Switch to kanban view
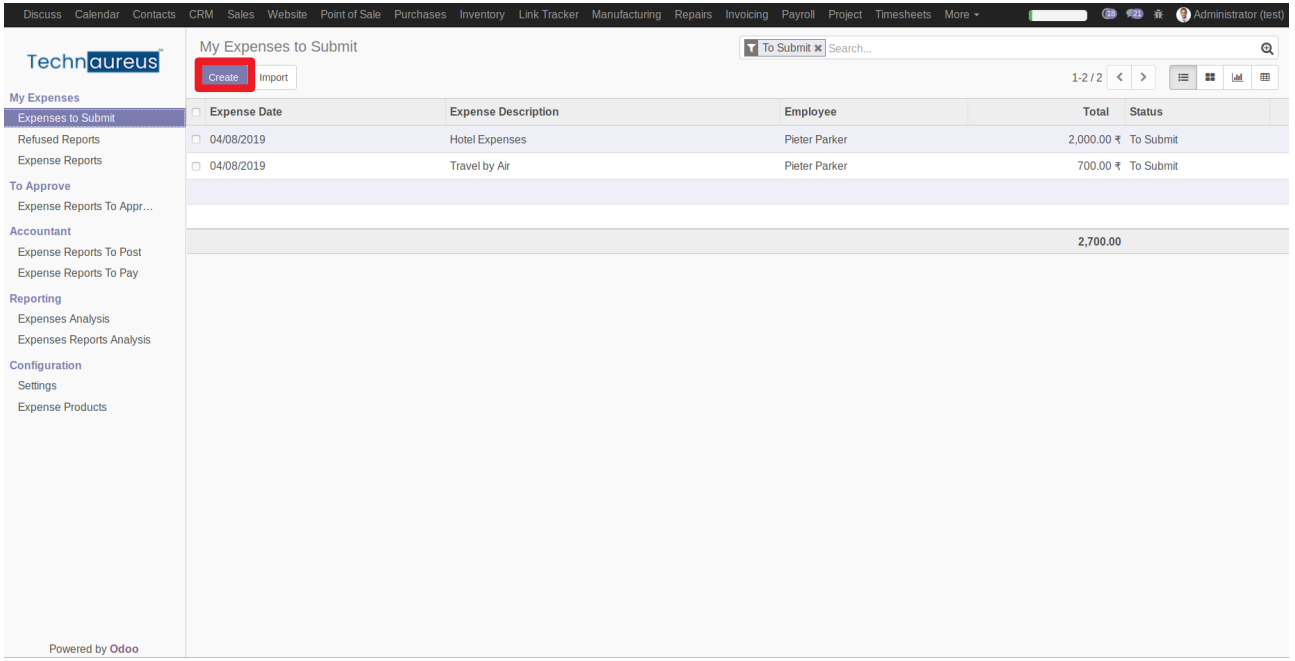Screen dimensions: 1295x661 click(1210, 77)
